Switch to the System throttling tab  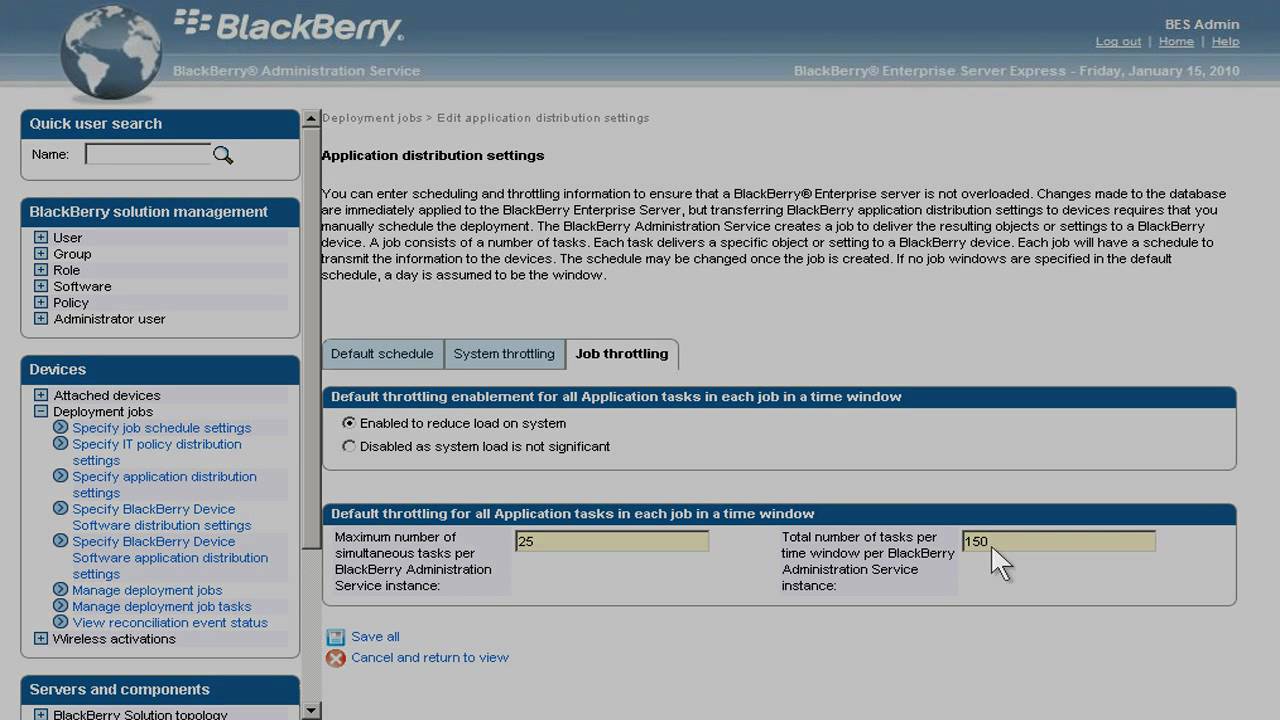504,354
